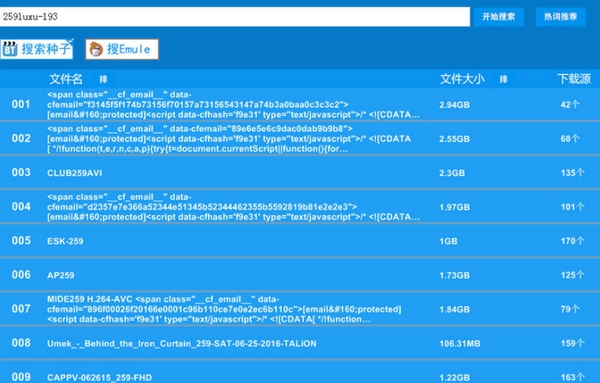
Task: Click the 125个 download sources count
Action: coord(573,275)
